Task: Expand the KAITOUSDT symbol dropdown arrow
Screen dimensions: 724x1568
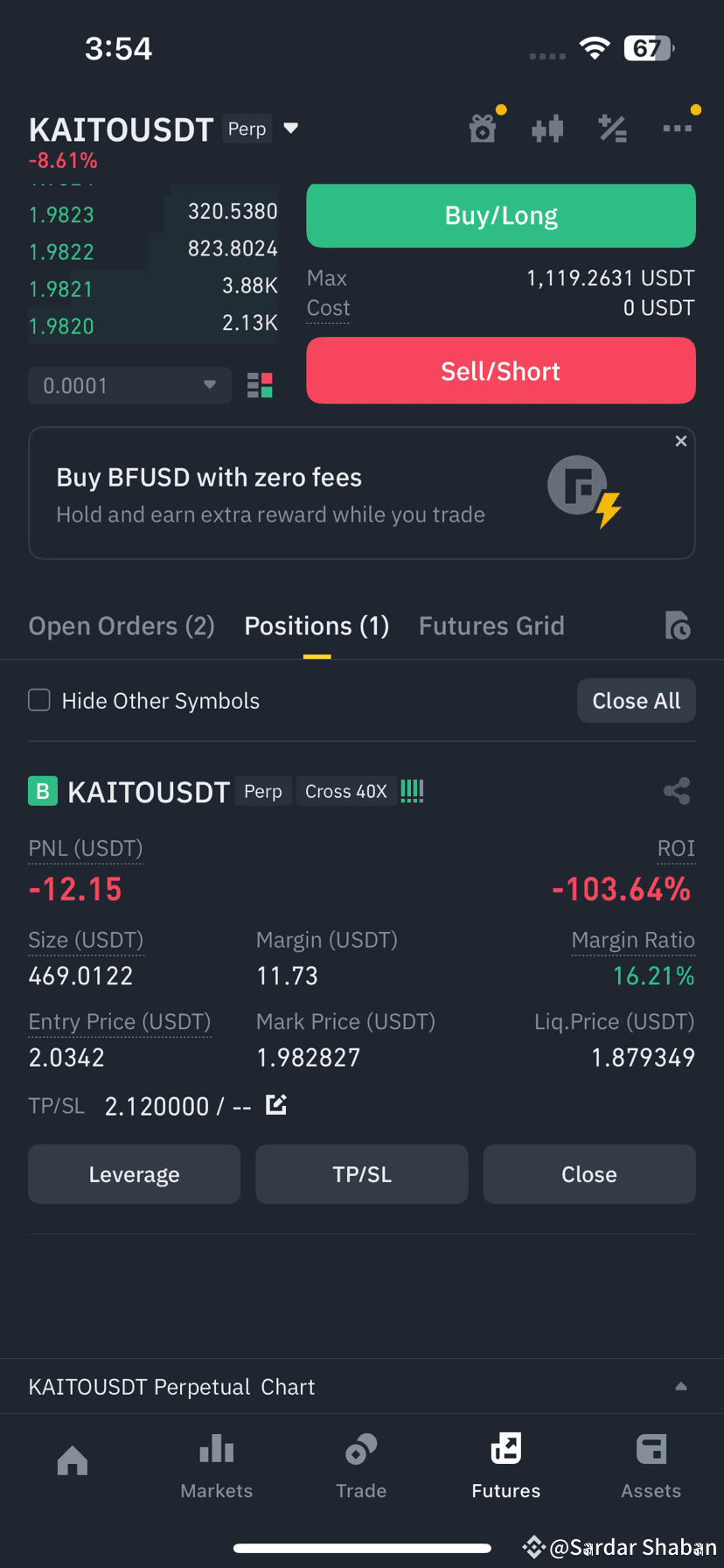Action: (x=291, y=129)
